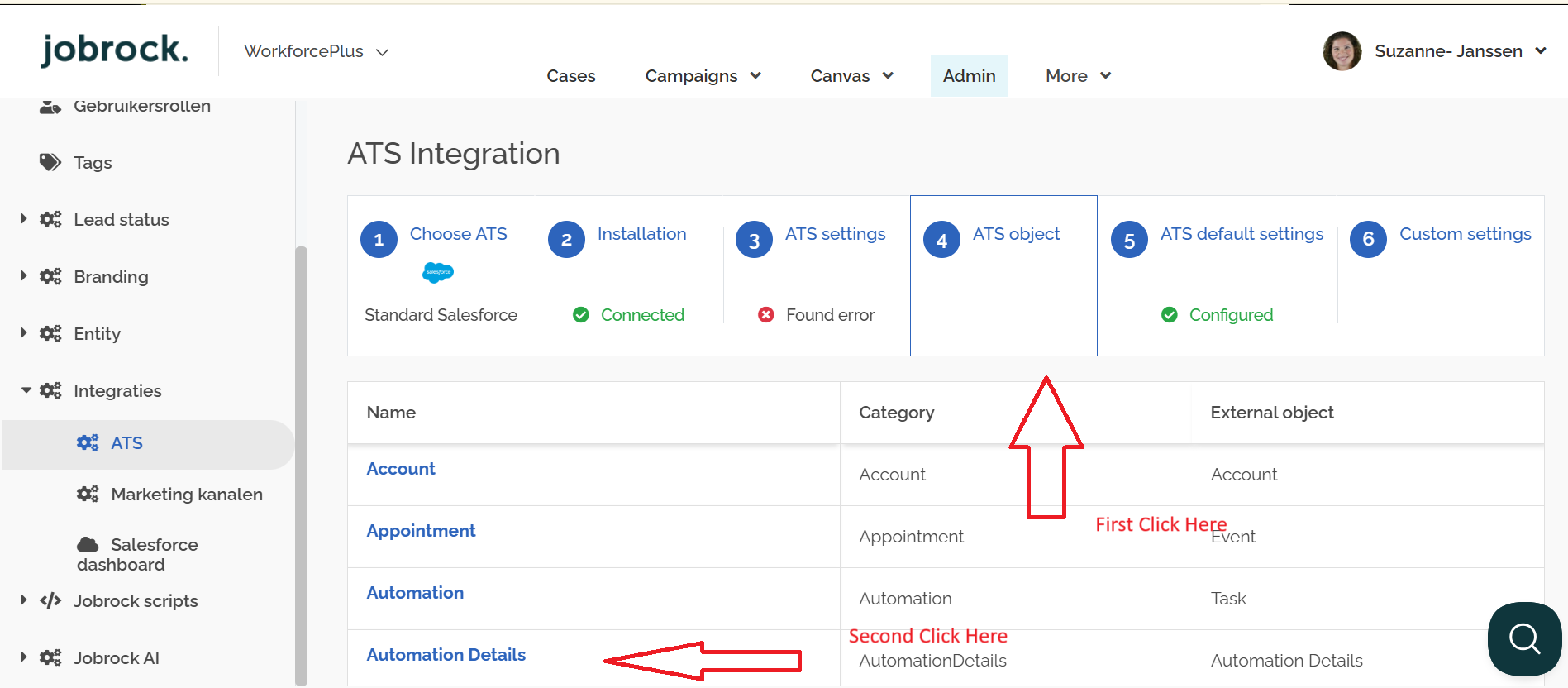Open Gebruikersrollen in the sidebar

tap(142, 106)
